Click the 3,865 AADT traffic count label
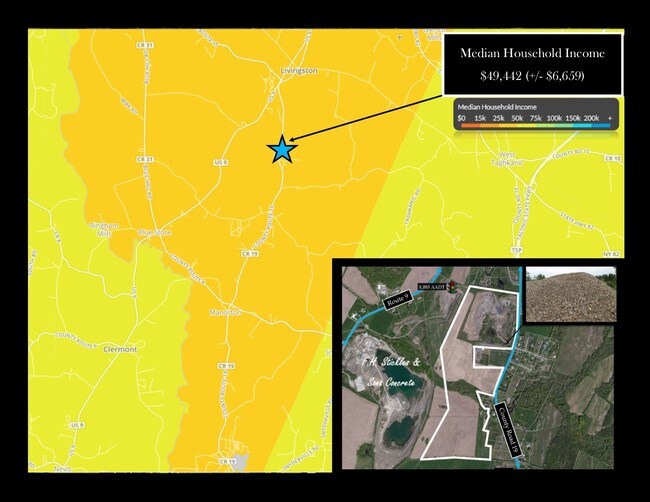 (x=434, y=286)
